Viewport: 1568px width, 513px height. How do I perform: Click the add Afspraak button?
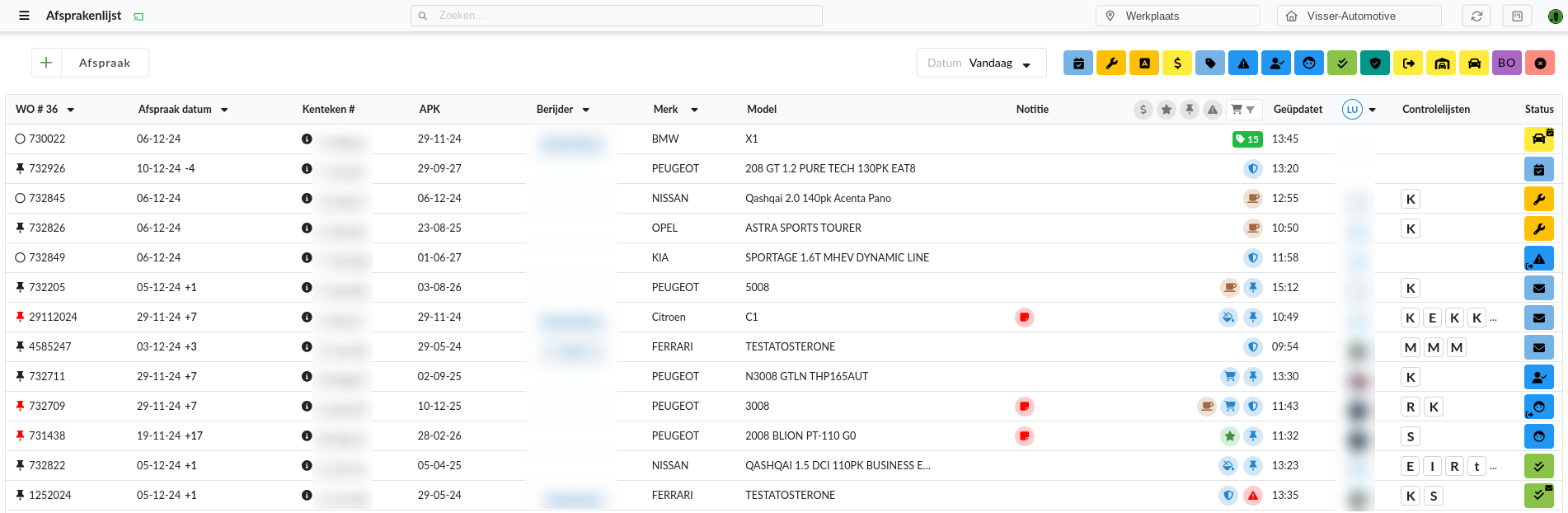pos(91,64)
